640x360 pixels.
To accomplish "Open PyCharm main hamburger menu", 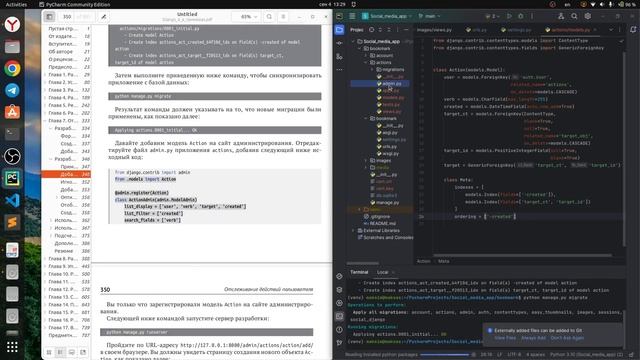I will point(352,16).
